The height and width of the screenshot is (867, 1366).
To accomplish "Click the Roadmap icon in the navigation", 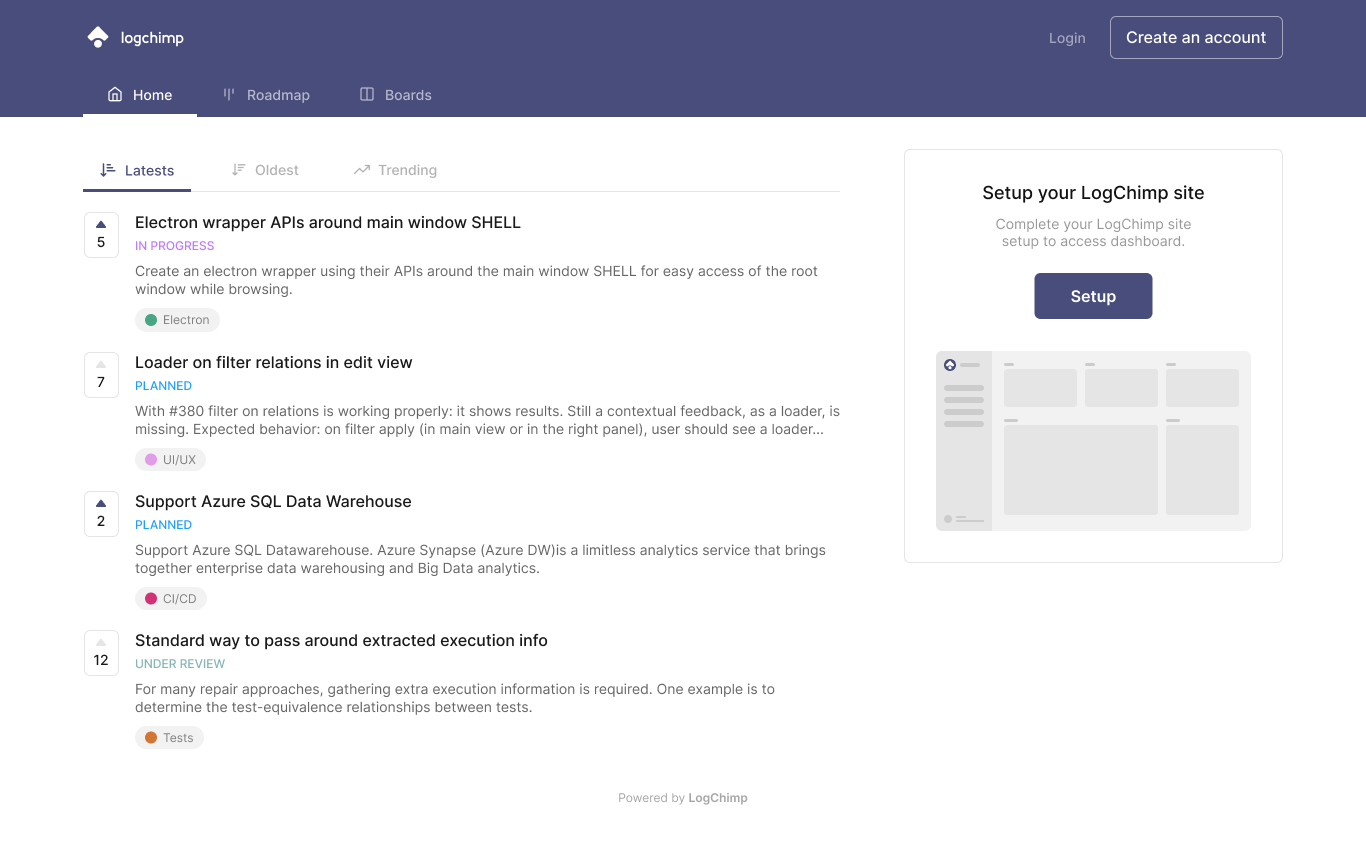I will click(230, 94).
